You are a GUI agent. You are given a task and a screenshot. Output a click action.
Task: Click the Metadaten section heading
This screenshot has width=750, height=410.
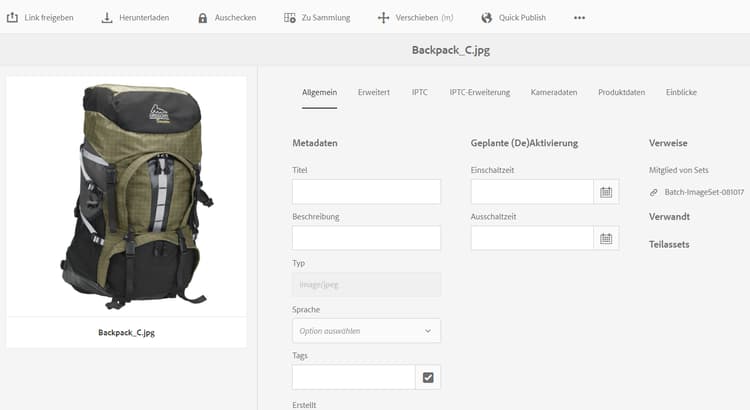click(315, 143)
